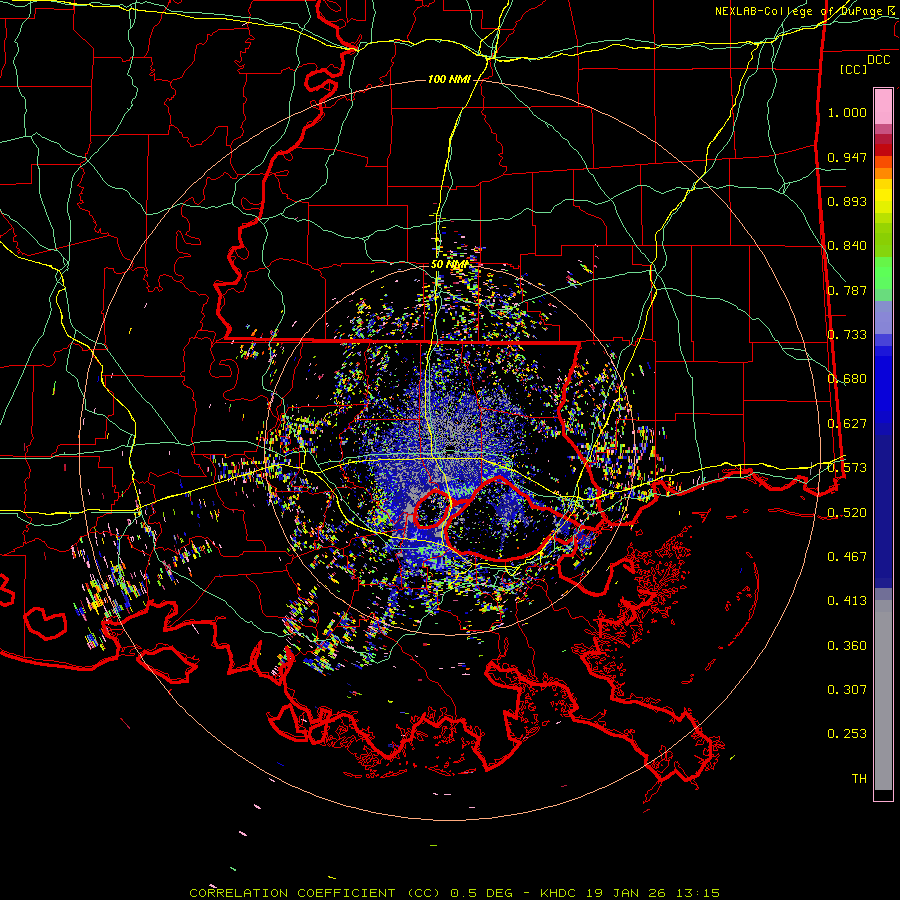Select the 0.840 scale value
This screenshot has height=900, width=900.
pos(847,246)
